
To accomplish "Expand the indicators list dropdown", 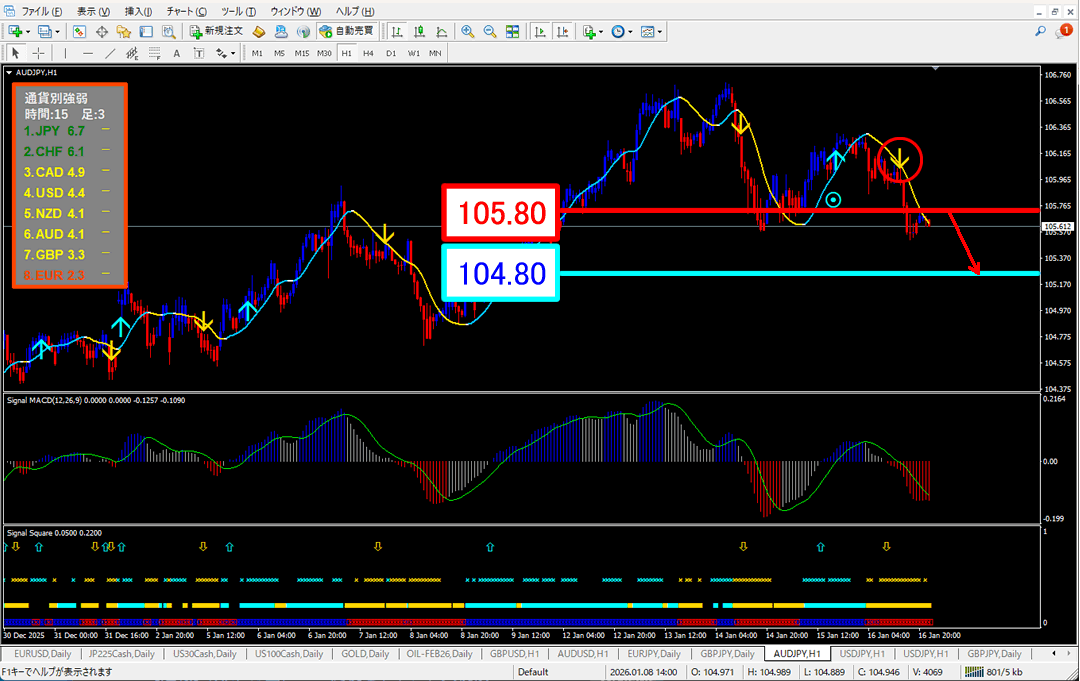I will click(601, 31).
